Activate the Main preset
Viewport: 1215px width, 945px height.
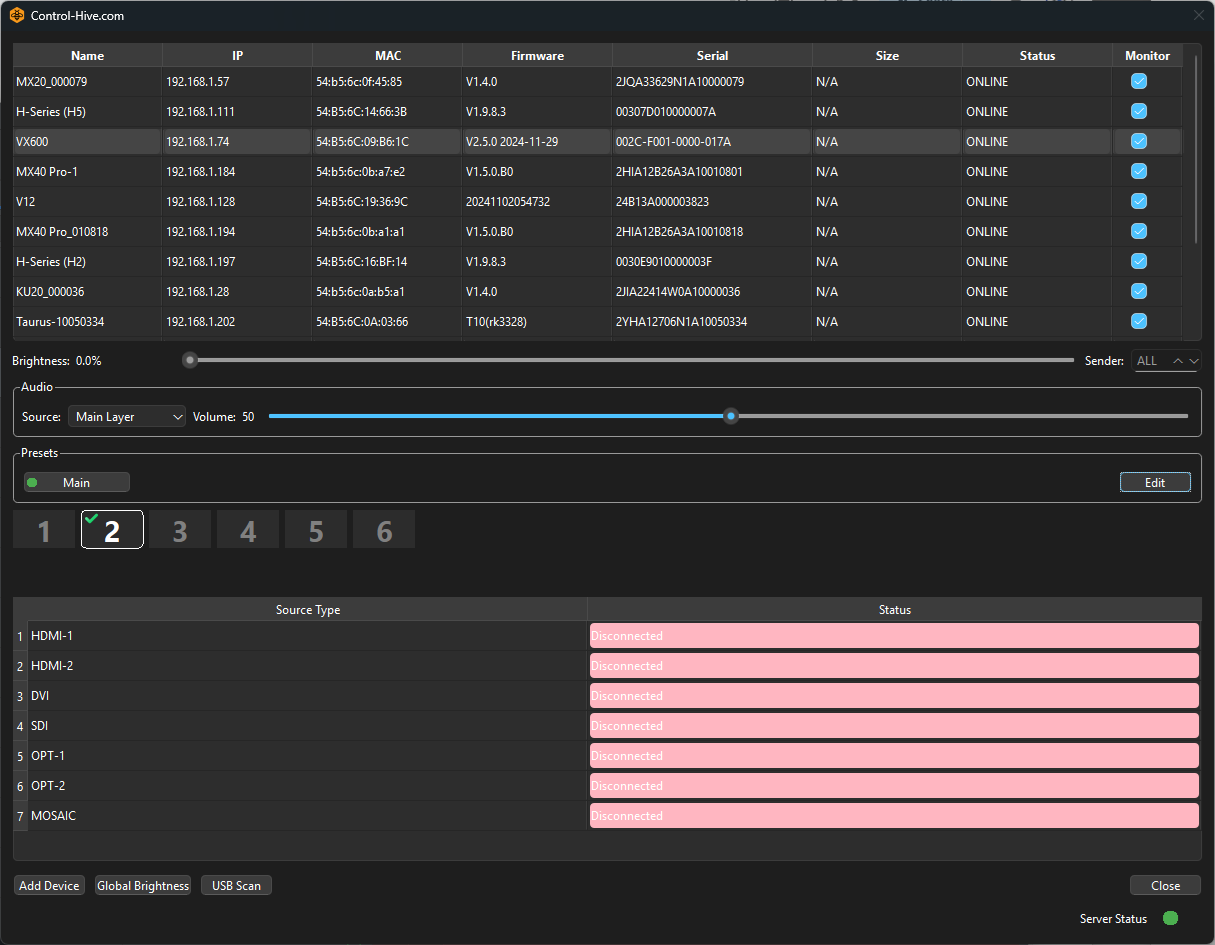coord(77,483)
